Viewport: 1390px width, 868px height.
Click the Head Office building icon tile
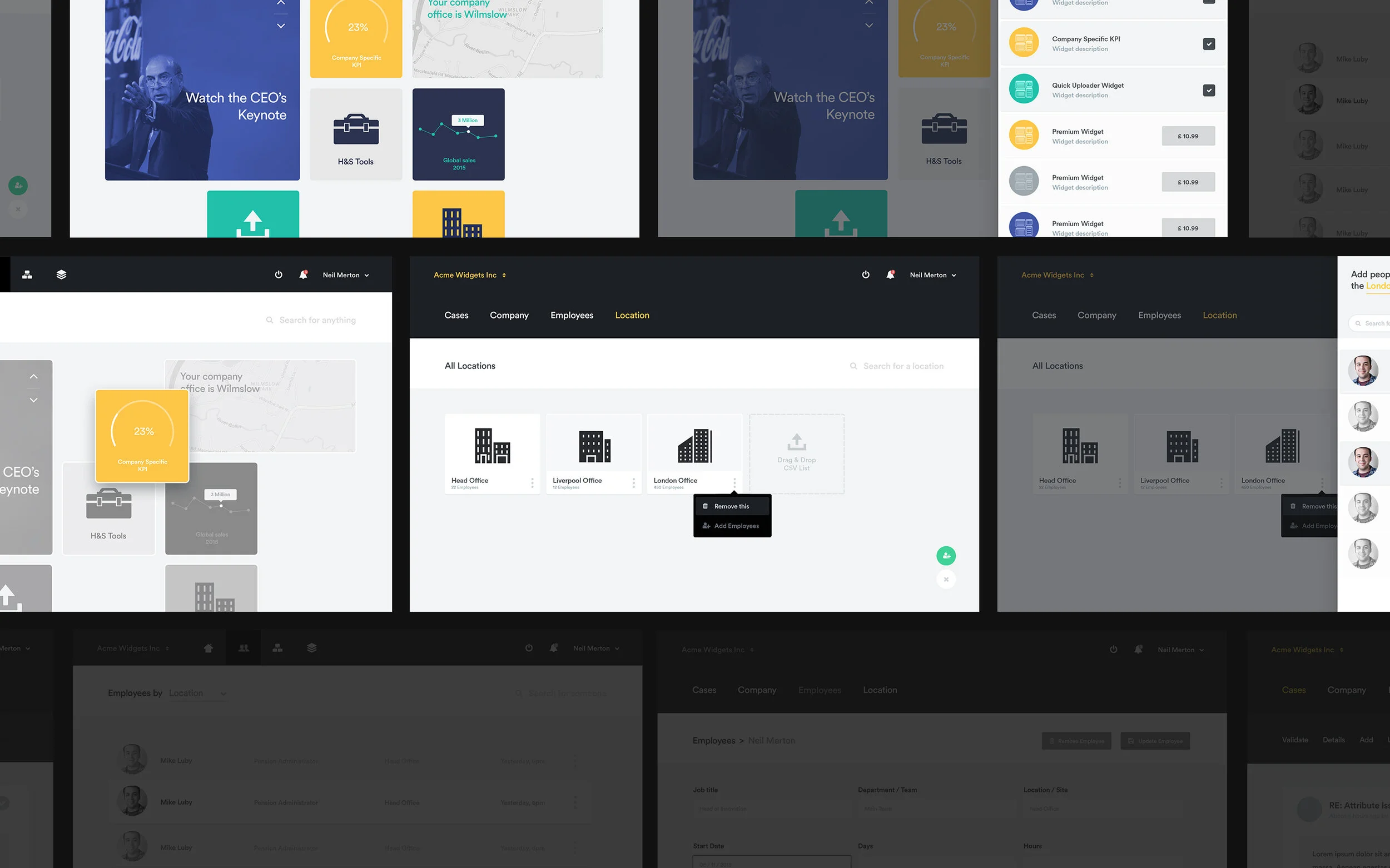click(x=492, y=446)
